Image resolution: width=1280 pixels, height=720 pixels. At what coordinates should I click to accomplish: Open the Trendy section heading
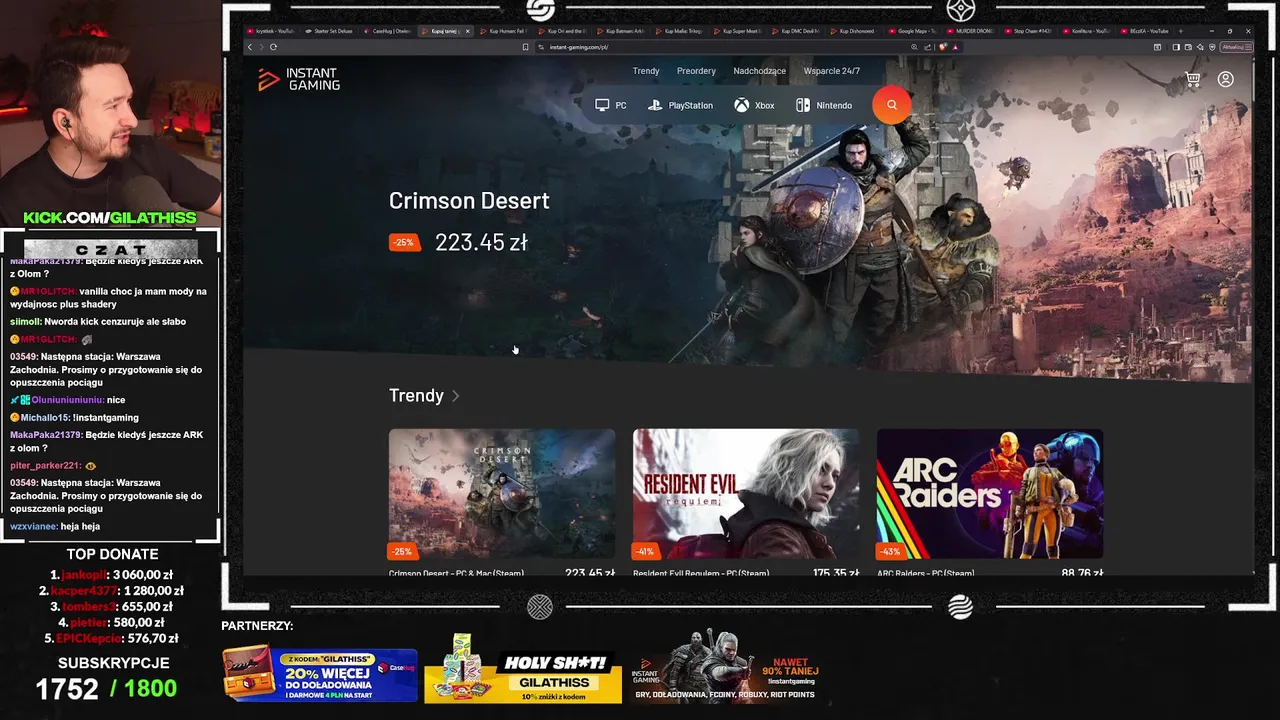tap(416, 395)
